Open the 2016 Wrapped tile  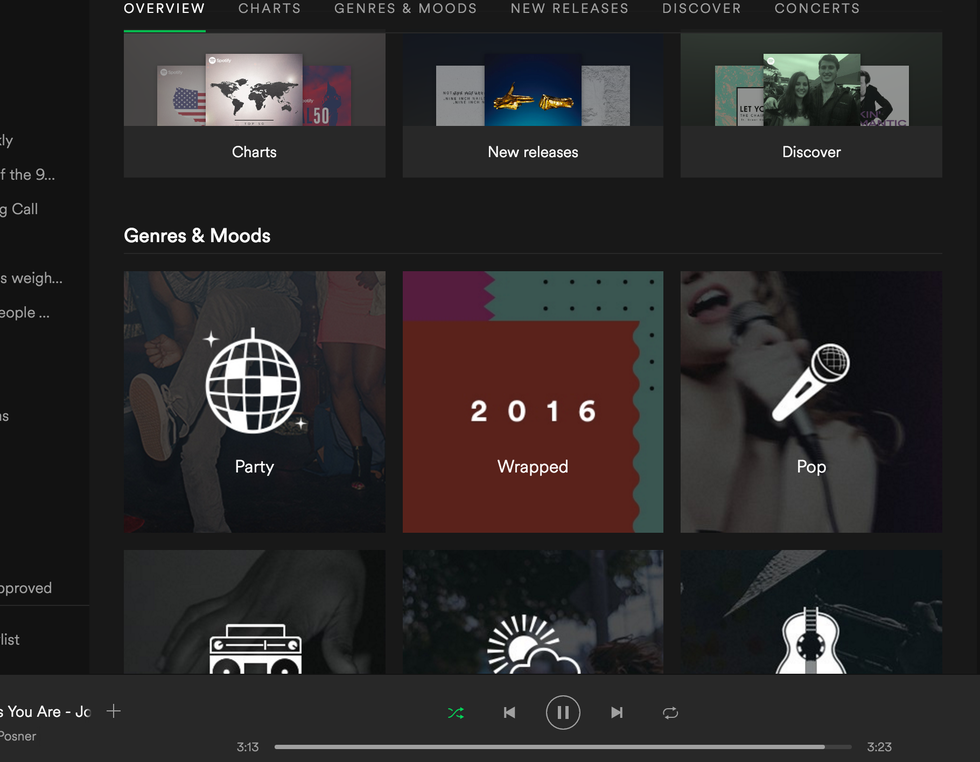(x=532, y=402)
